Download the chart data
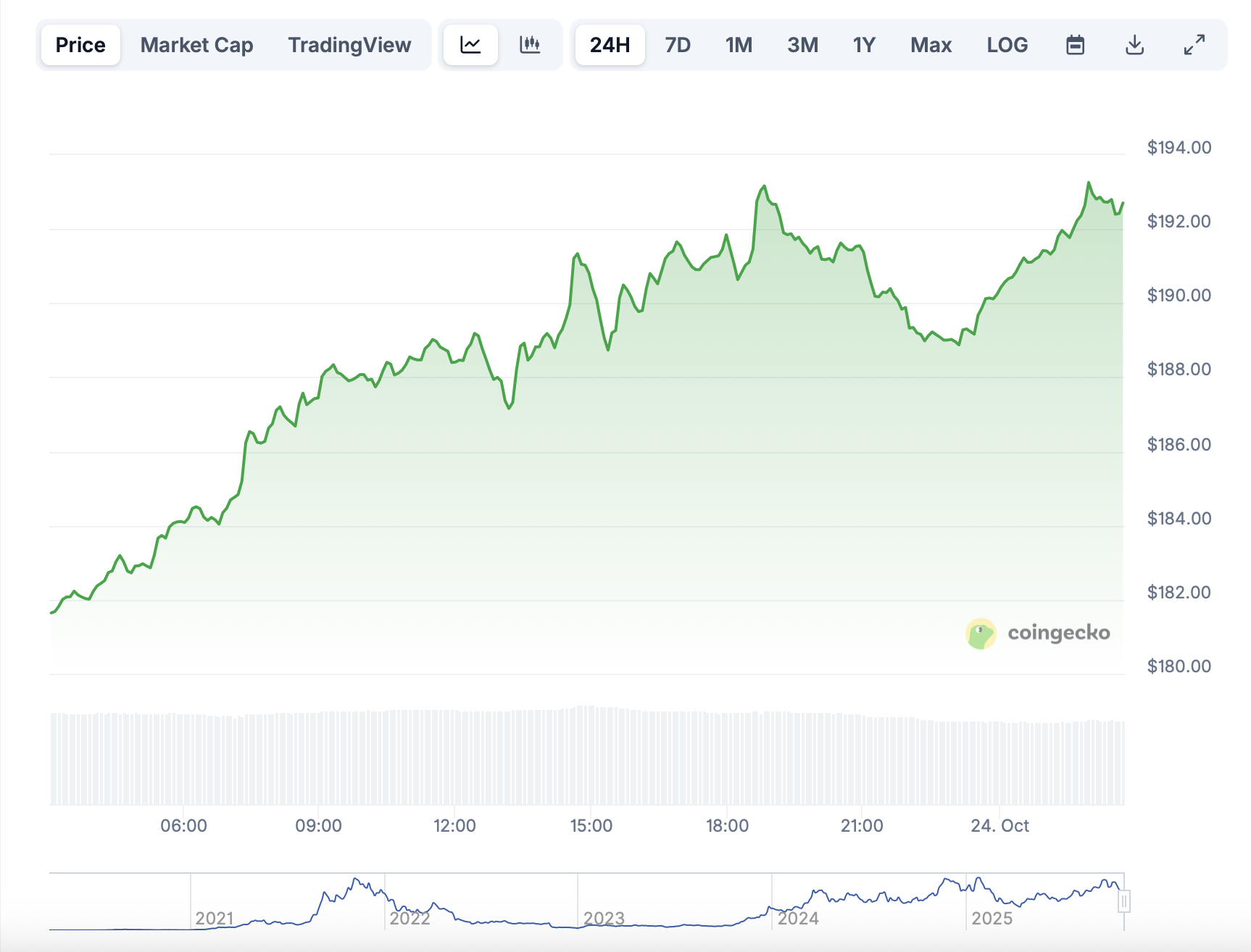The image size is (1251, 952). pyautogui.click(x=1134, y=45)
